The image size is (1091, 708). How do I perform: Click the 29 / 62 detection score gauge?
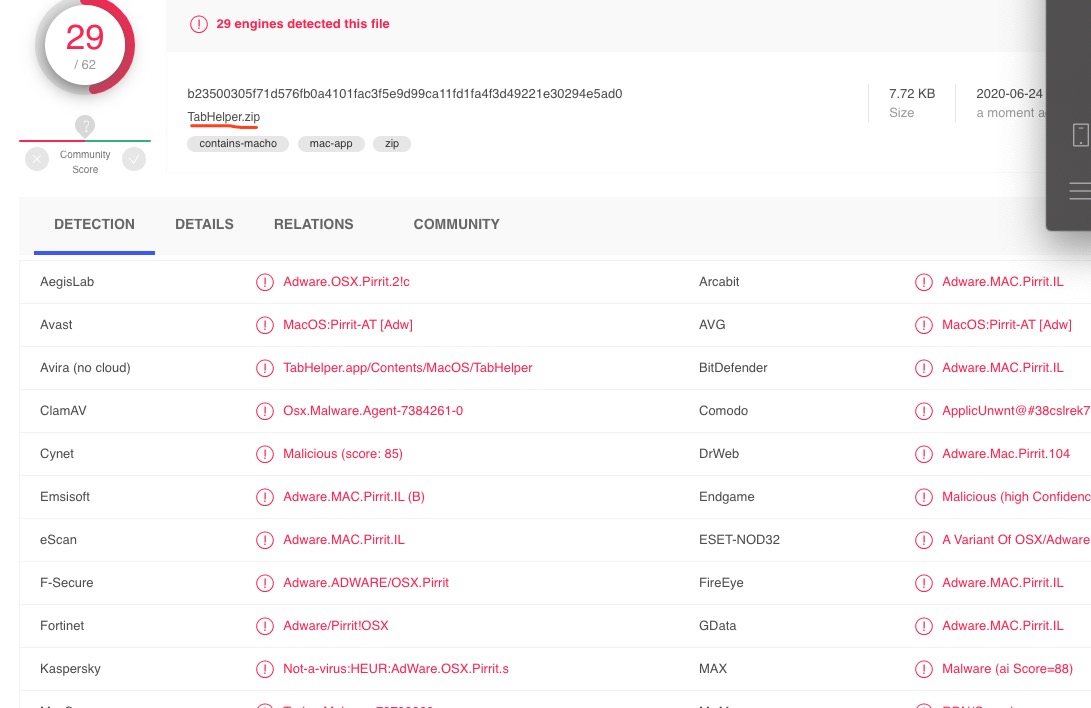point(85,46)
